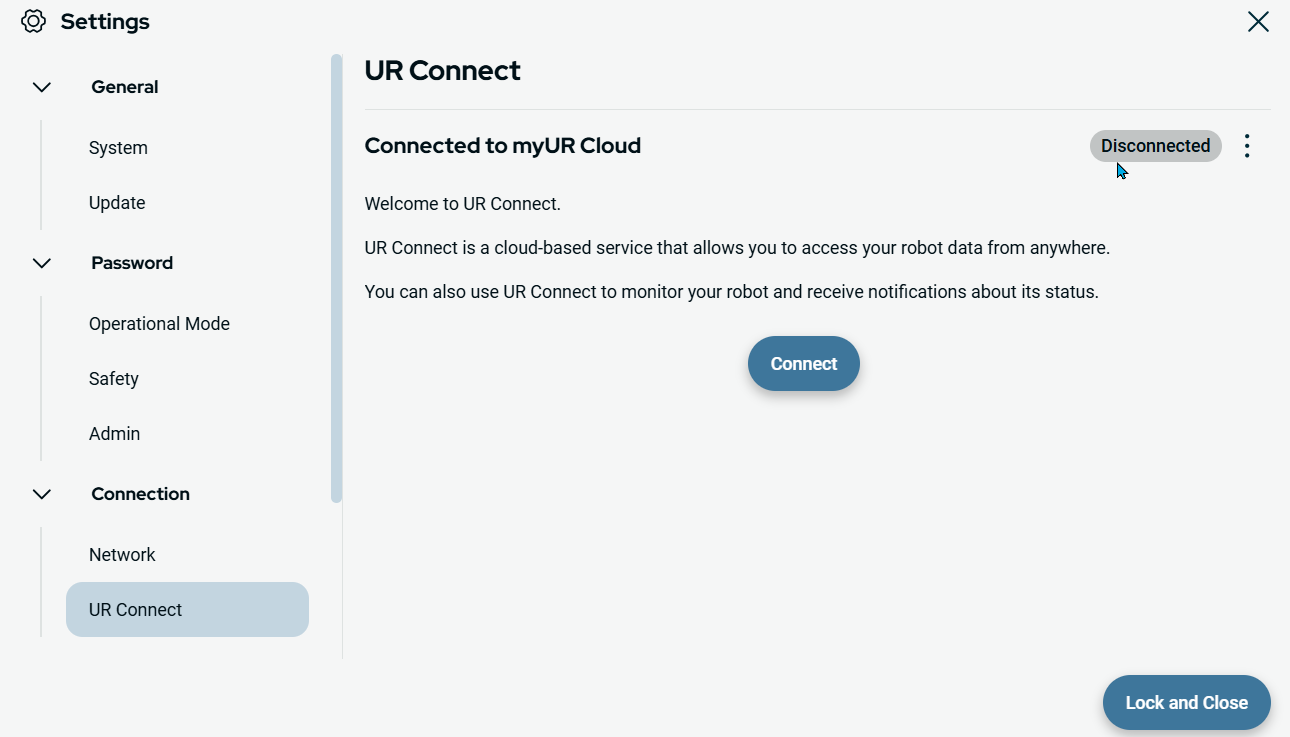The width and height of the screenshot is (1290, 737).
Task: Open the Safety password settings
Action: click(114, 379)
